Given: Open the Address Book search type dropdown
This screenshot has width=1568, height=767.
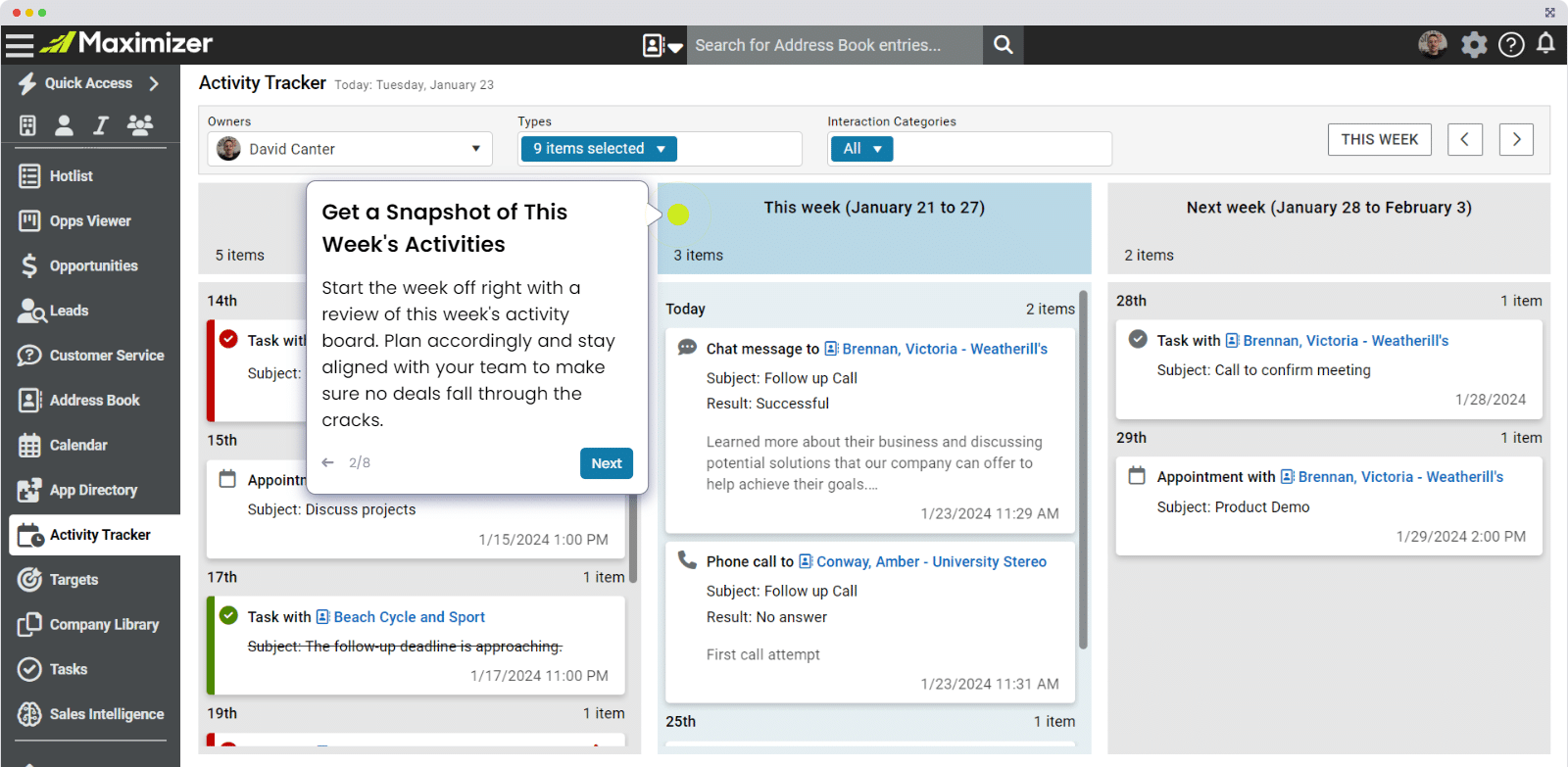Looking at the screenshot, I should click(662, 45).
